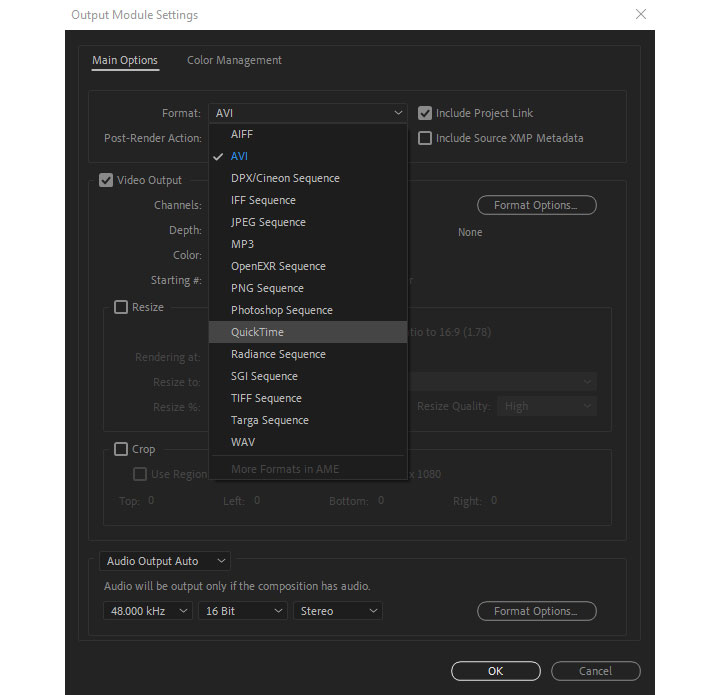720x695 pixels.
Task: Toggle the Include Project Link checkbox
Action: coord(425,113)
